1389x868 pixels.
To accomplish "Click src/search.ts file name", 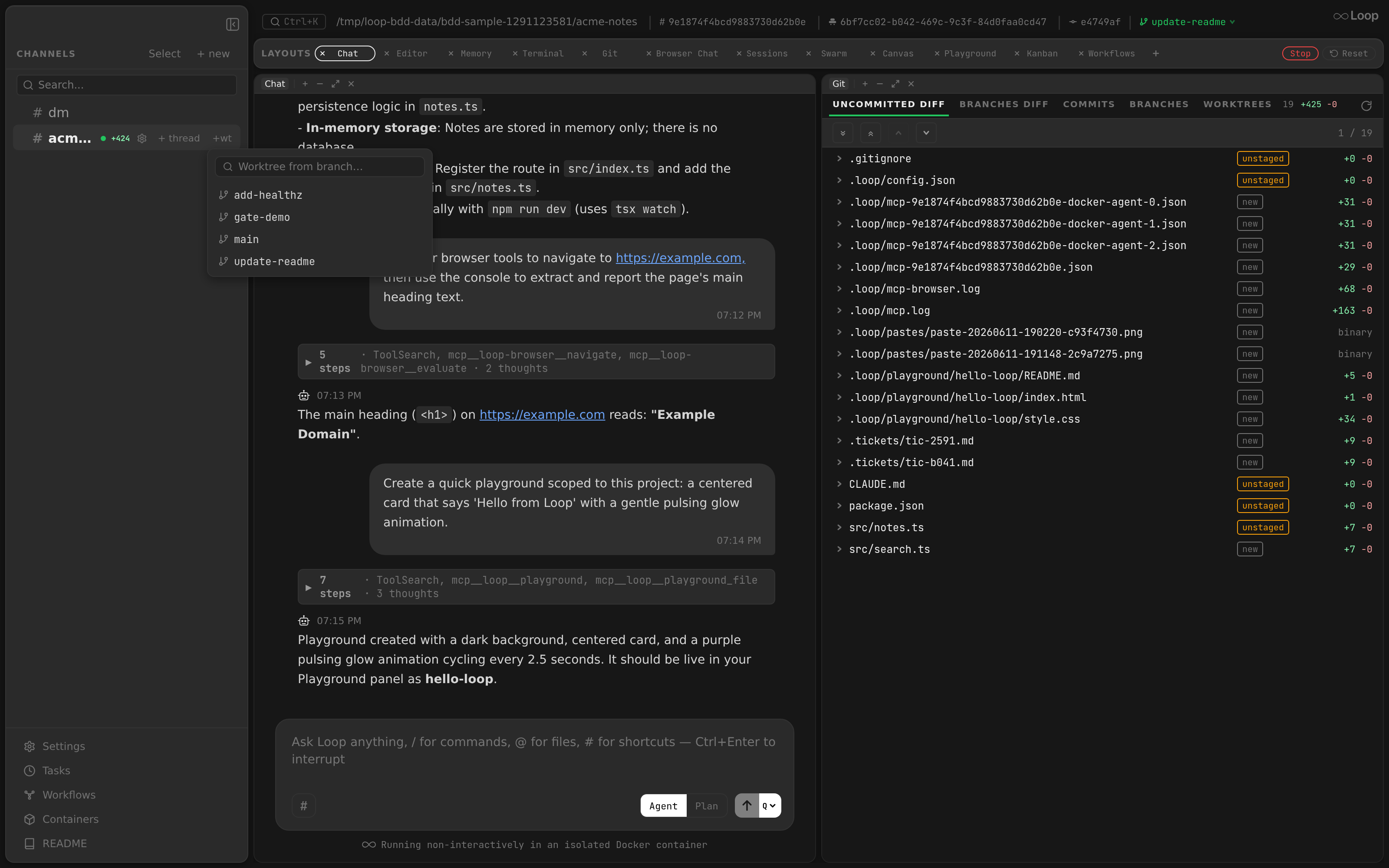I will [x=889, y=549].
